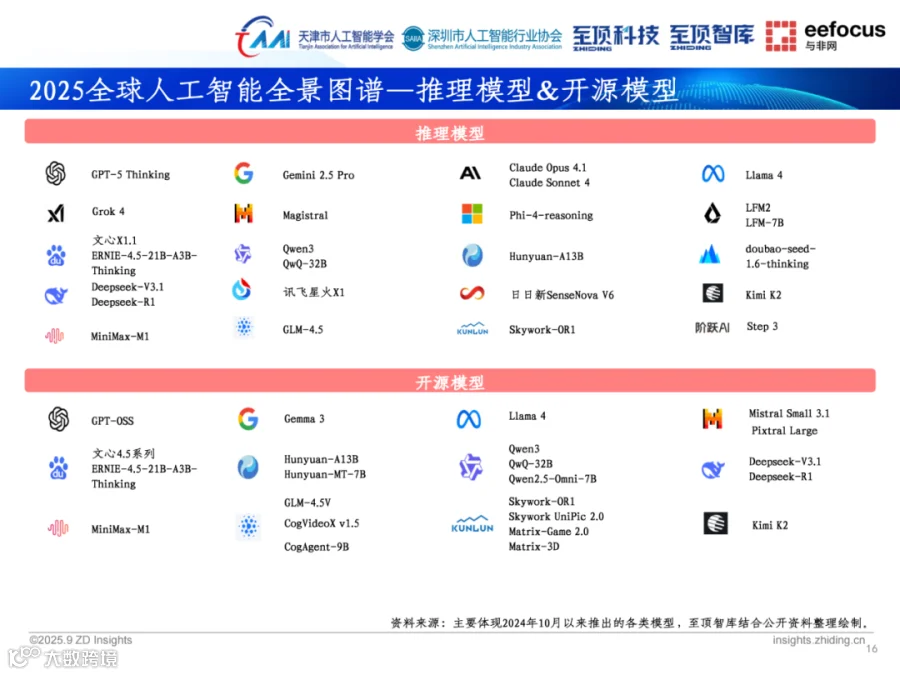
Task: Click the SenseTime logo beside 日日新SenseNova V6
Action: [472, 293]
